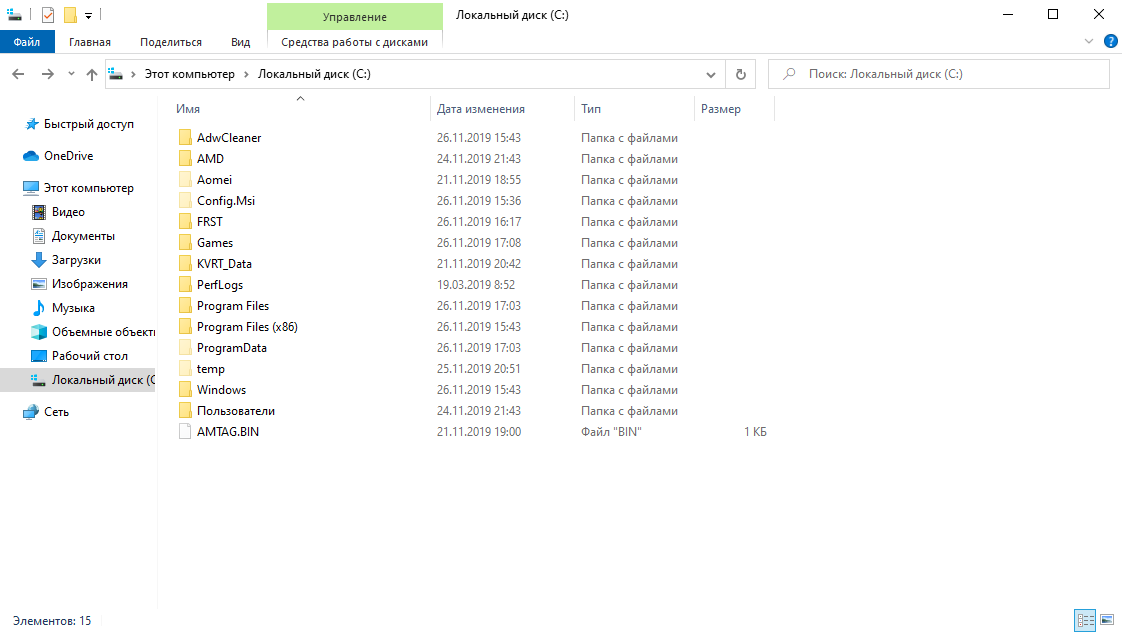This screenshot has height=633, width=1123.
Task: Click Этот компьютер in address path
Action: [x=190, y=74]
